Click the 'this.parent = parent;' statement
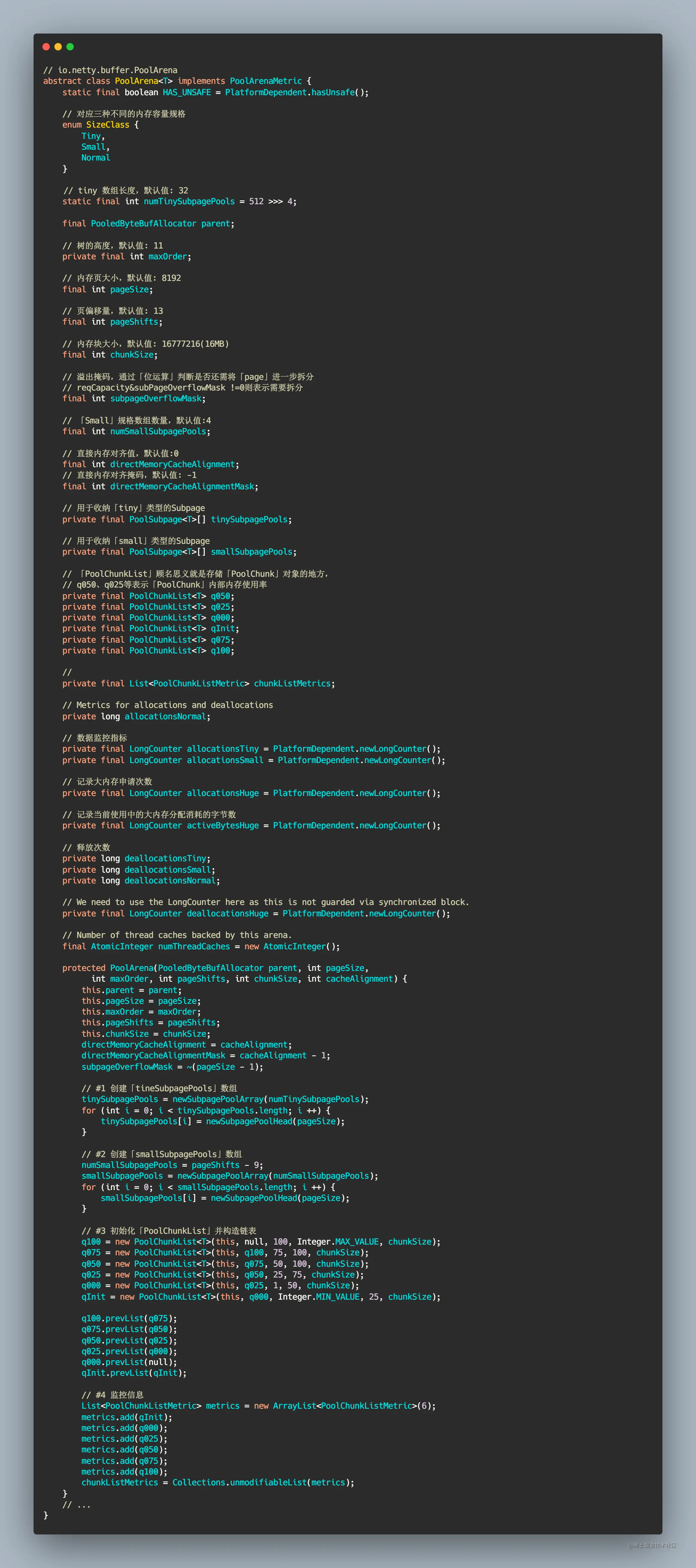Screen dimensions: 696x1568 point(131,990)
